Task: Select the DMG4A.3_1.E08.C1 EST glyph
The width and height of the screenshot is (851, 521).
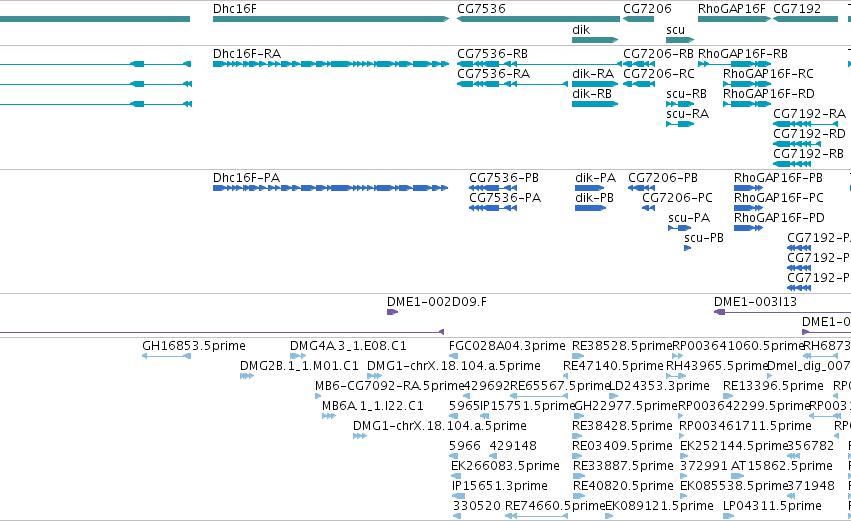Action: 298,356
